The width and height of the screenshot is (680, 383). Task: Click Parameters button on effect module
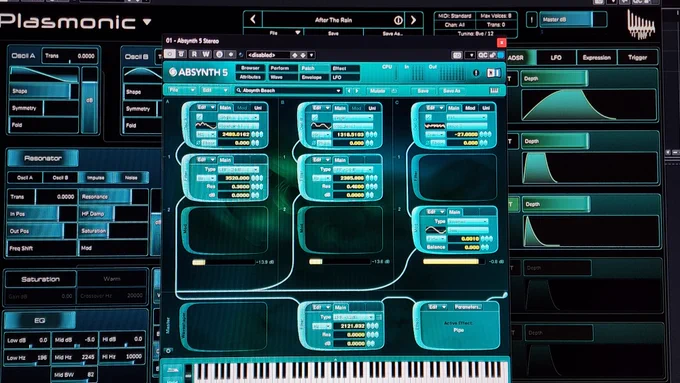click(x=468, y=307)
